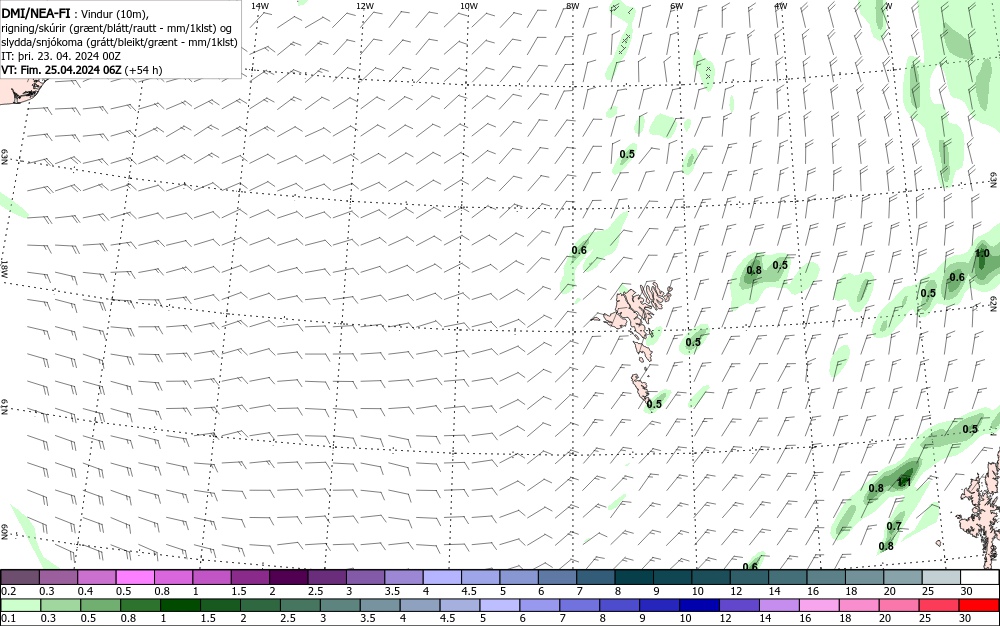The width and height of the screenshot is (1000, 626).
Task: Click the '6W' longitude label
Action: [x=677, y=6]
